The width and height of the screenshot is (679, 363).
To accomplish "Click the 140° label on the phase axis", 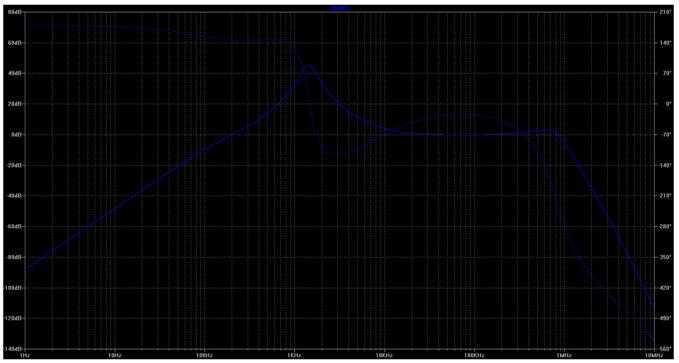I will coord(666,43).
